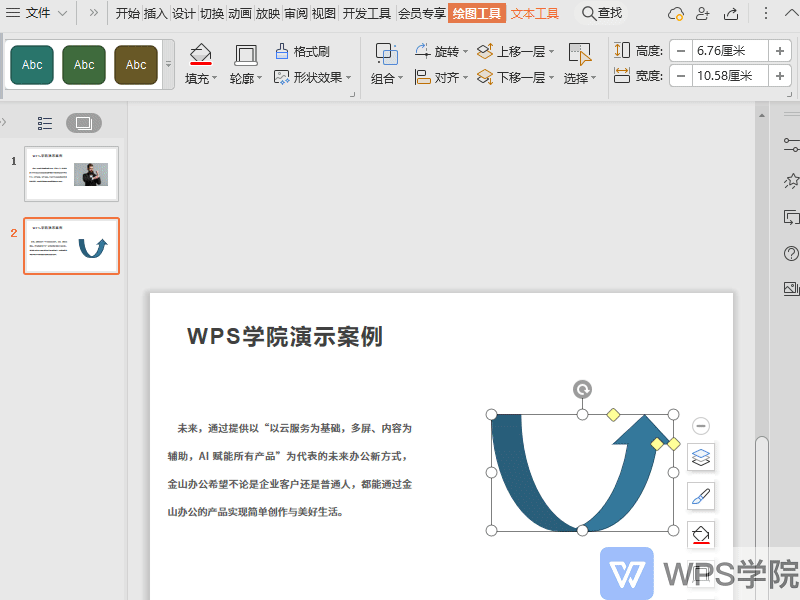Collapse the floating shape toolbar minus

(701, 426)
